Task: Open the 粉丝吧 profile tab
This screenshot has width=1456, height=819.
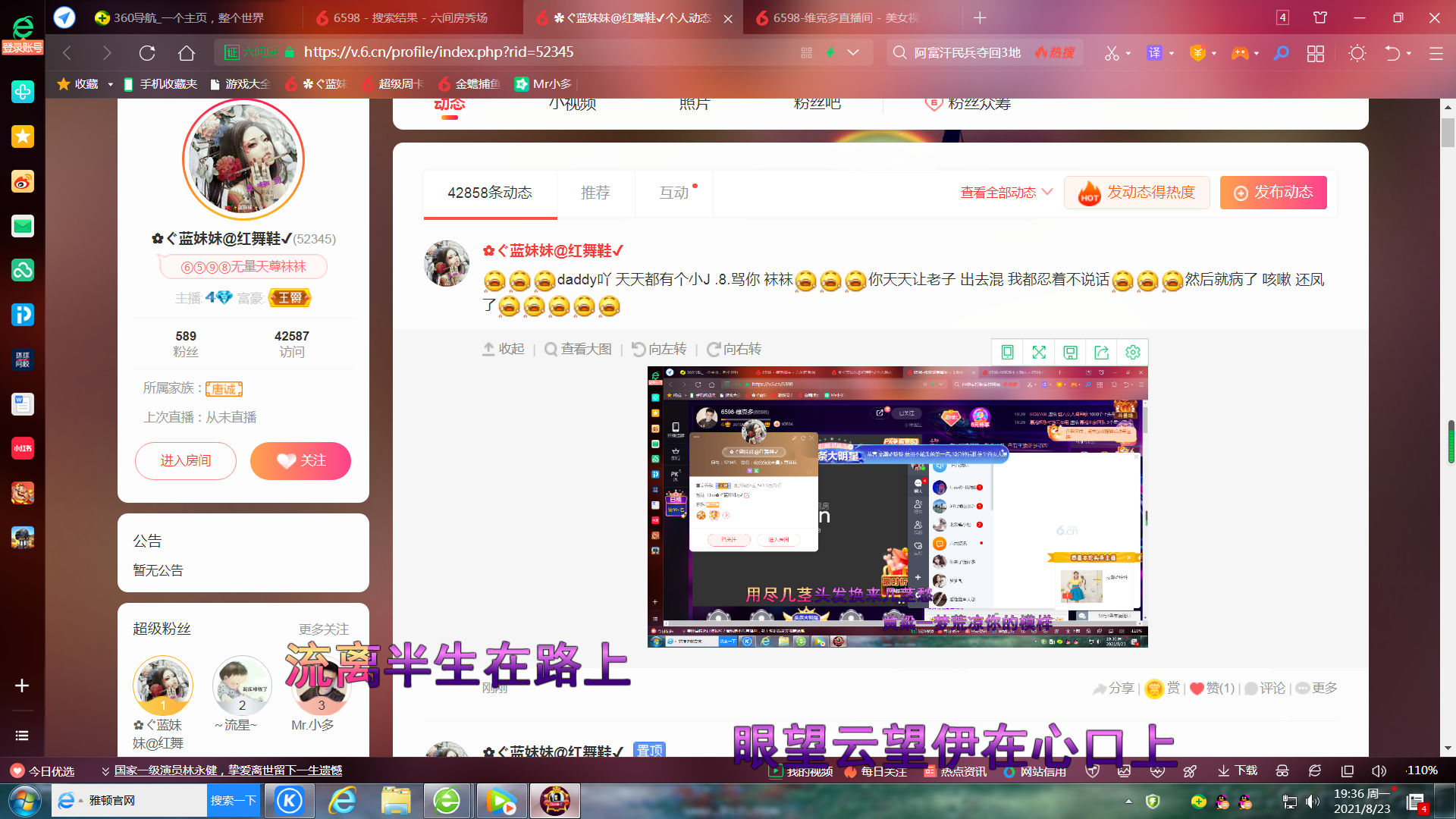Action: [x=817, y=104]
